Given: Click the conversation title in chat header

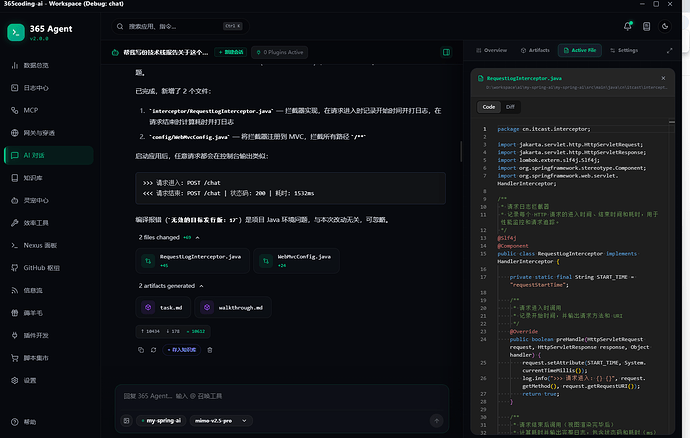Looking at the screenshot, I should [x=165, y=52].
